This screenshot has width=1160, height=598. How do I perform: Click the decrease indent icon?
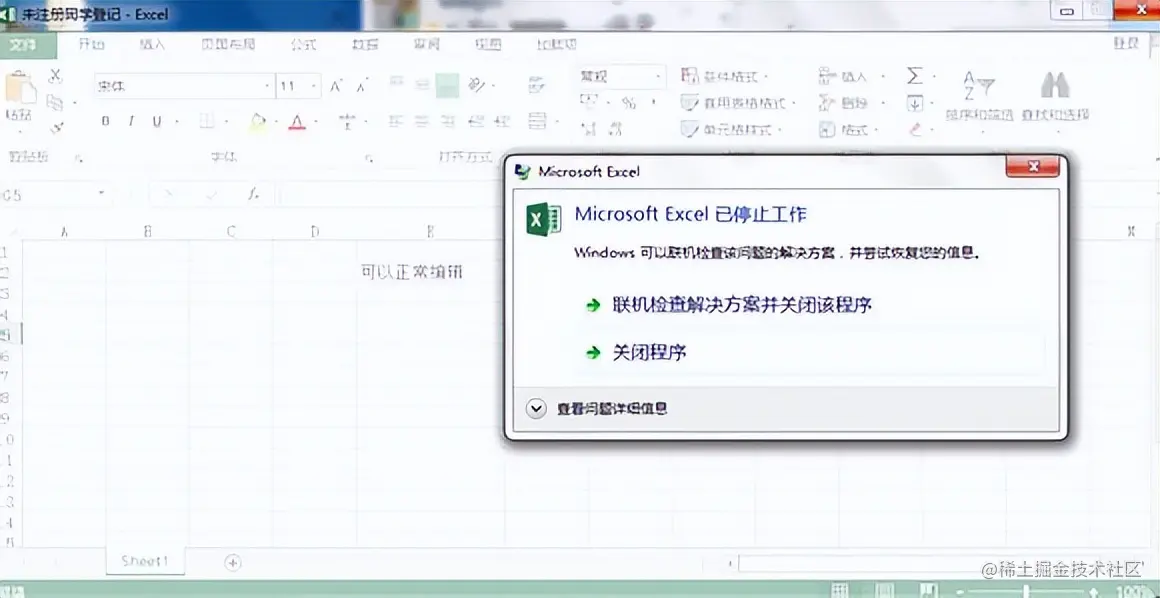476,121
